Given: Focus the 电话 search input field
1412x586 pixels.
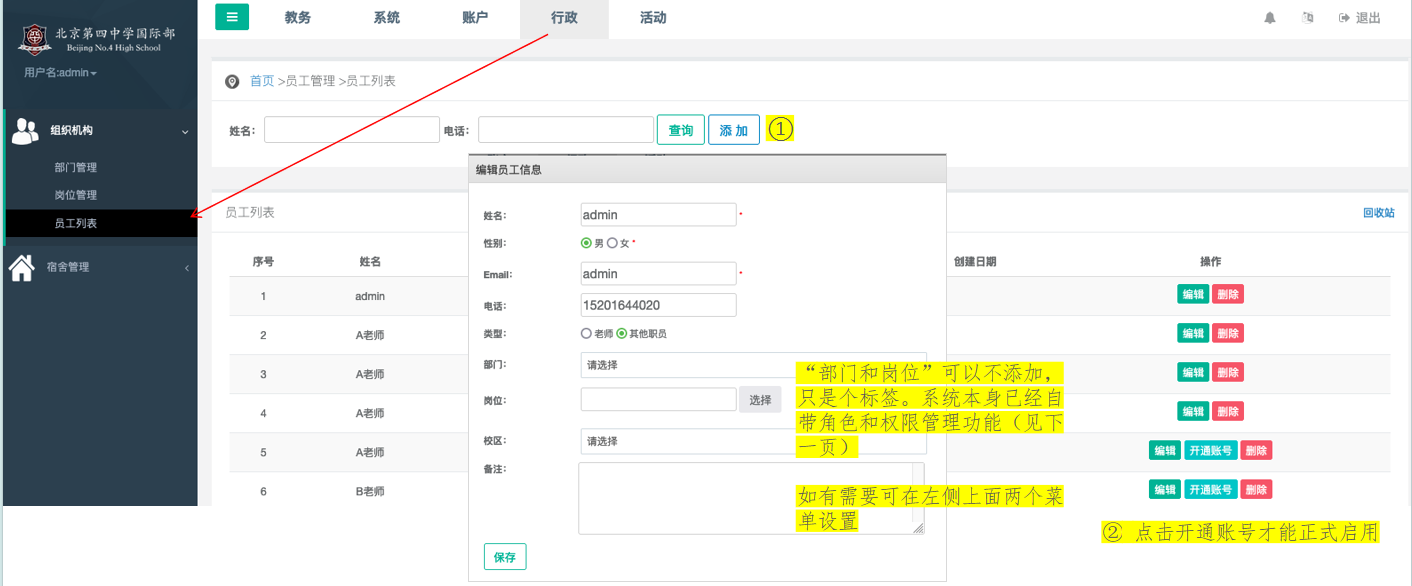Looking at the screenshot, I should click(x=566, y=130).
